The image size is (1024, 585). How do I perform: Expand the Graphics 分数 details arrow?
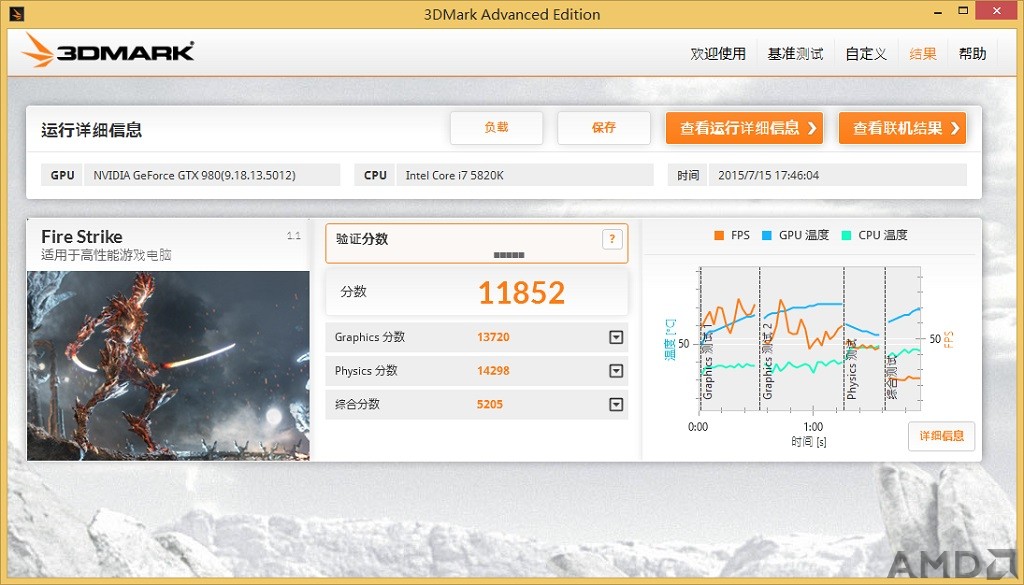point(616,338)
